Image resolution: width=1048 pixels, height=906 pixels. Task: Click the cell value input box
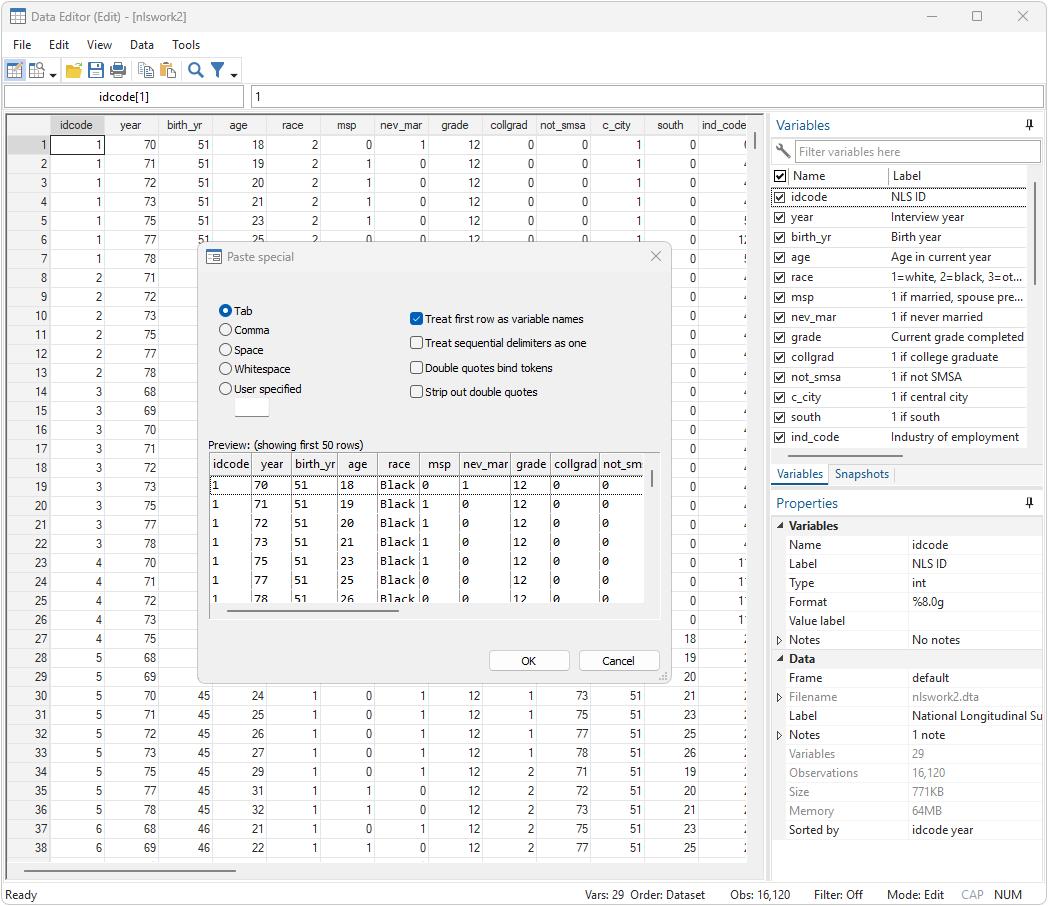point(647,97)
